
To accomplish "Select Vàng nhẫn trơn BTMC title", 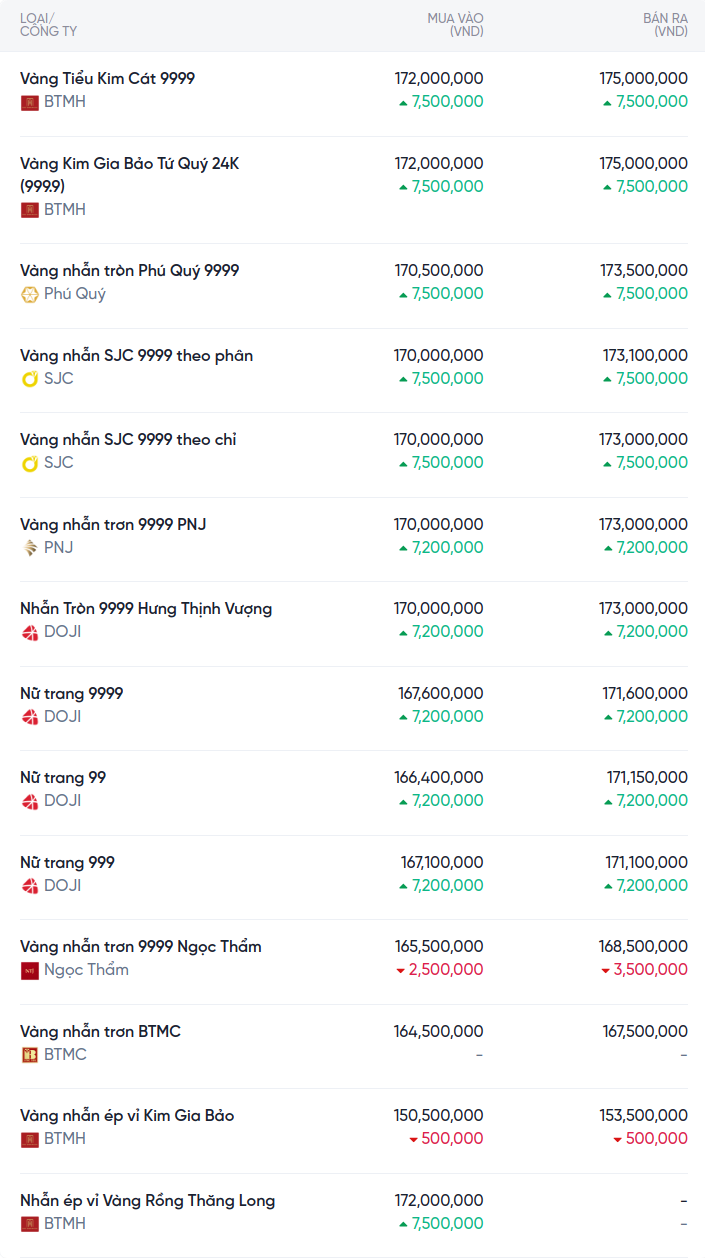I will click(100, 1031).
